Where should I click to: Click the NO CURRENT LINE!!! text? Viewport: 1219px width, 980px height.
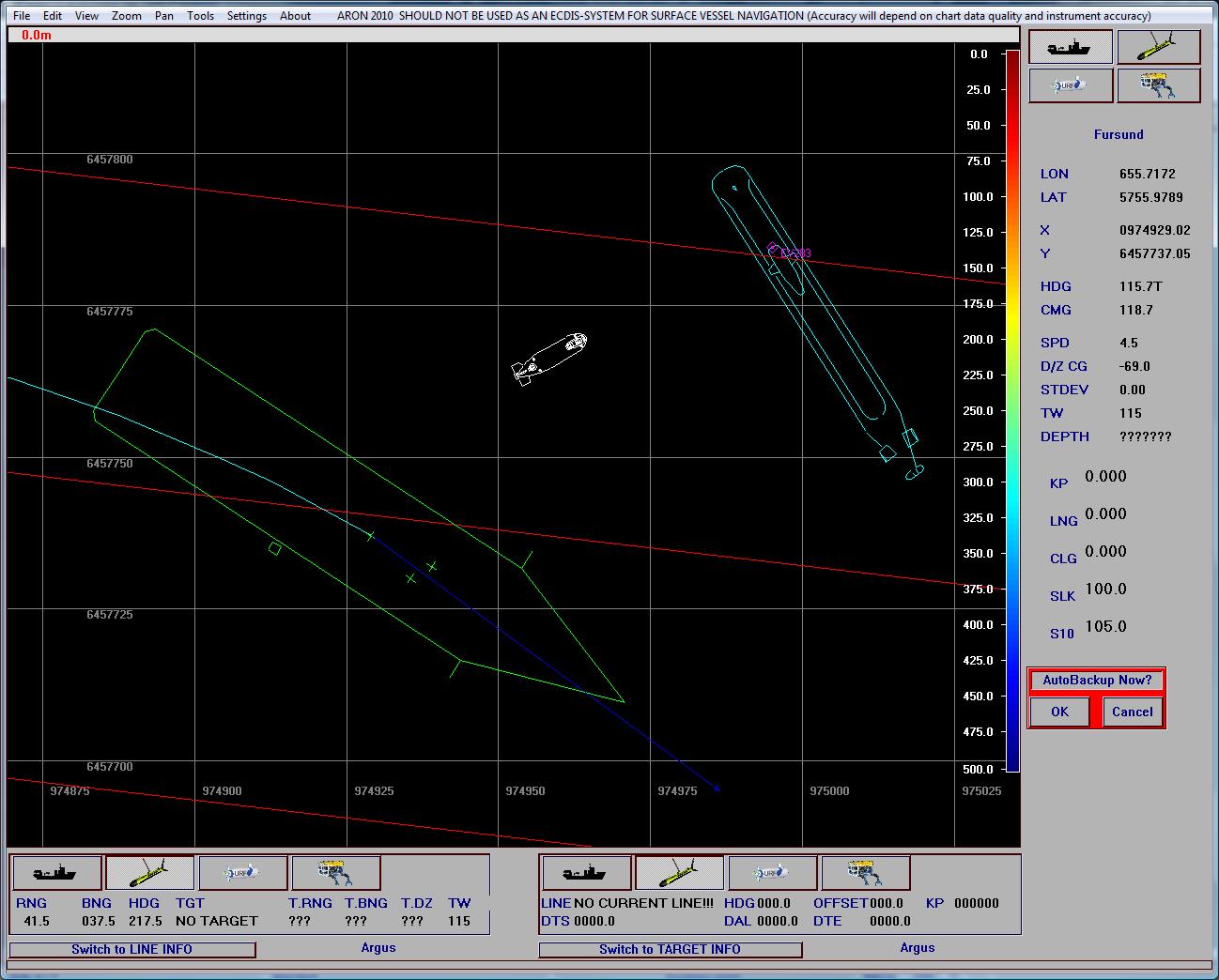click(643, 903)
